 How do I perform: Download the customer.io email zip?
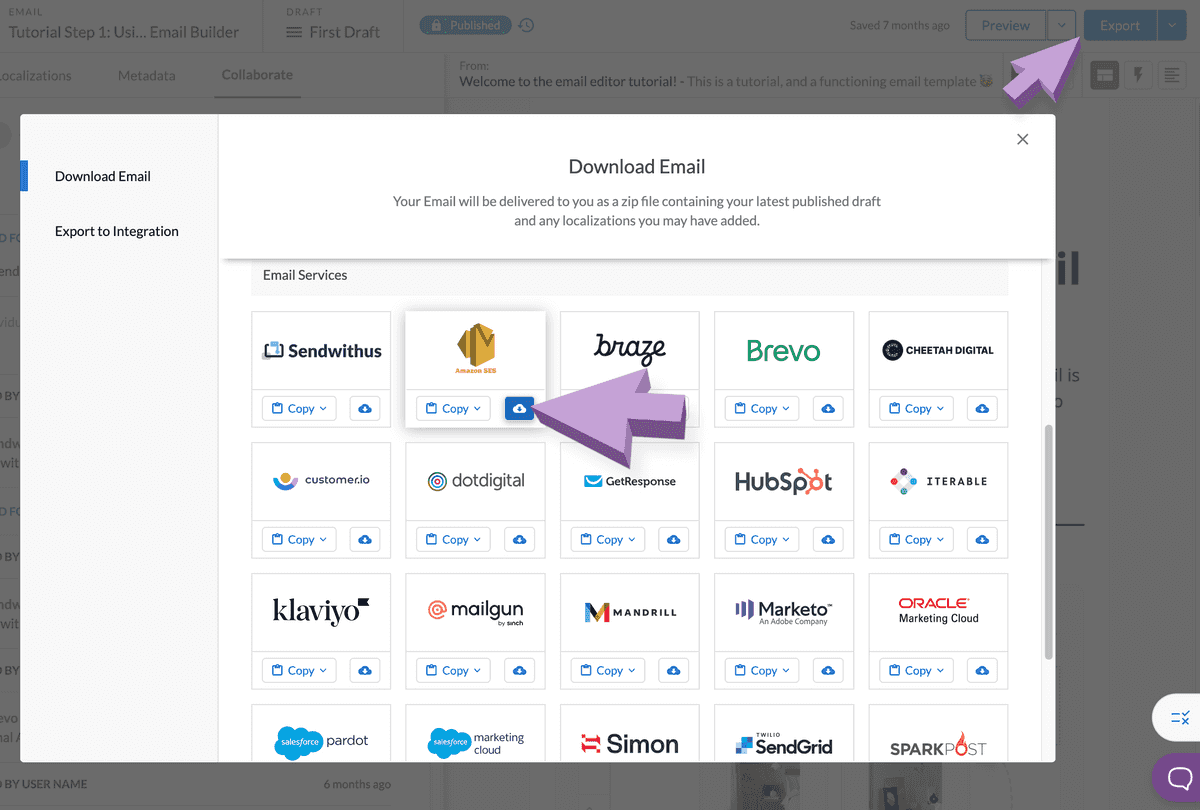click(x=365, y=539)
